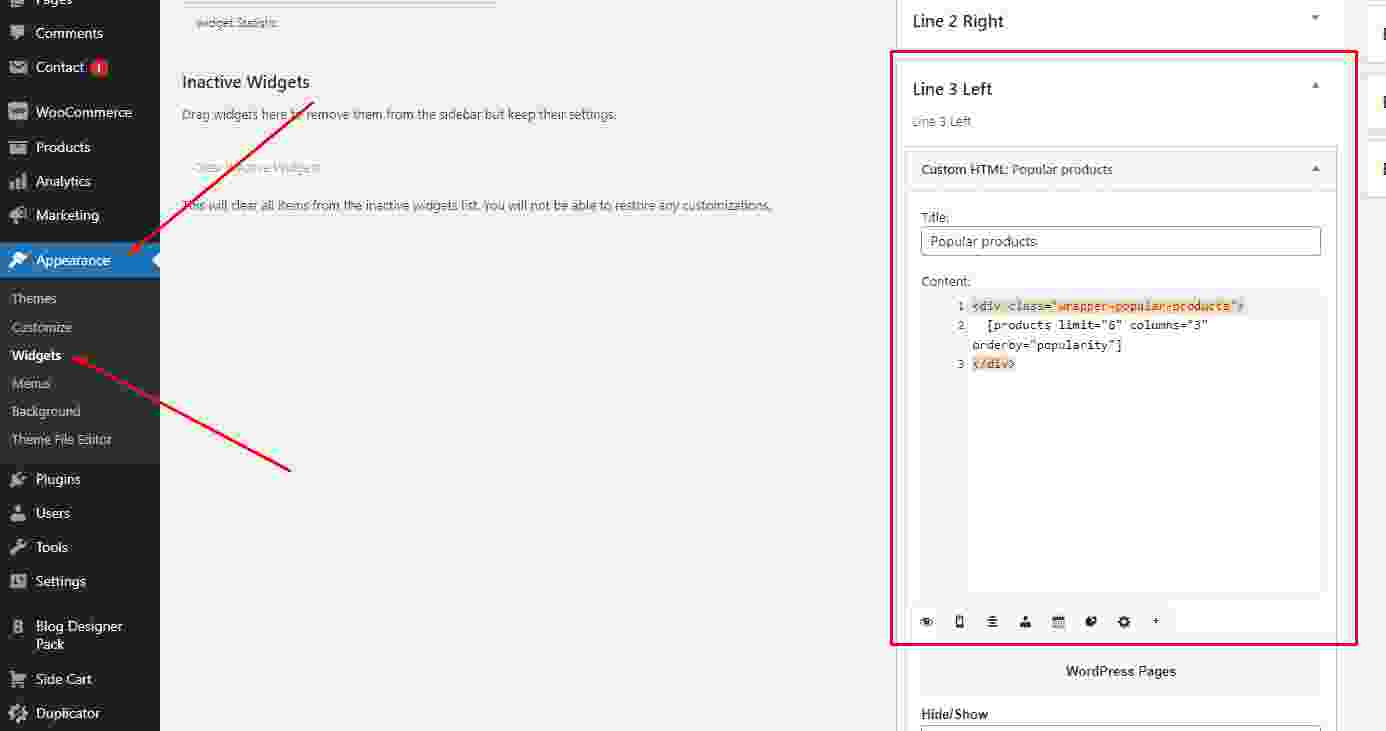Click the styling palette icon in widget options
This screenshot has height=731, width=1386.
pos(1091,622)
